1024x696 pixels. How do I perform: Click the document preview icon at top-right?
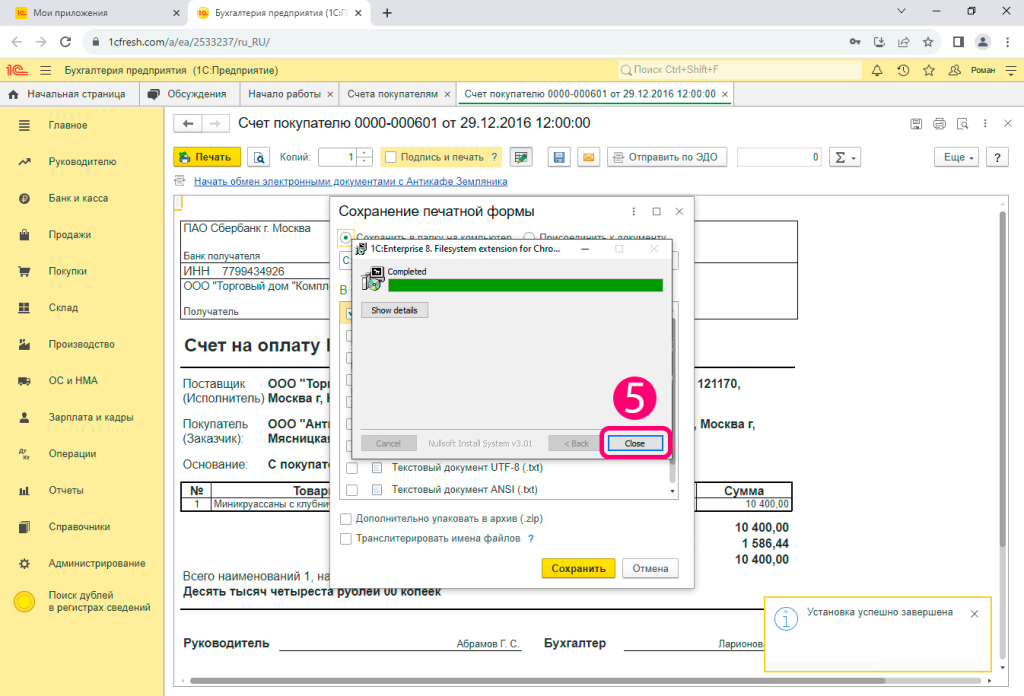pyautogui.click(x=962, y=123)
